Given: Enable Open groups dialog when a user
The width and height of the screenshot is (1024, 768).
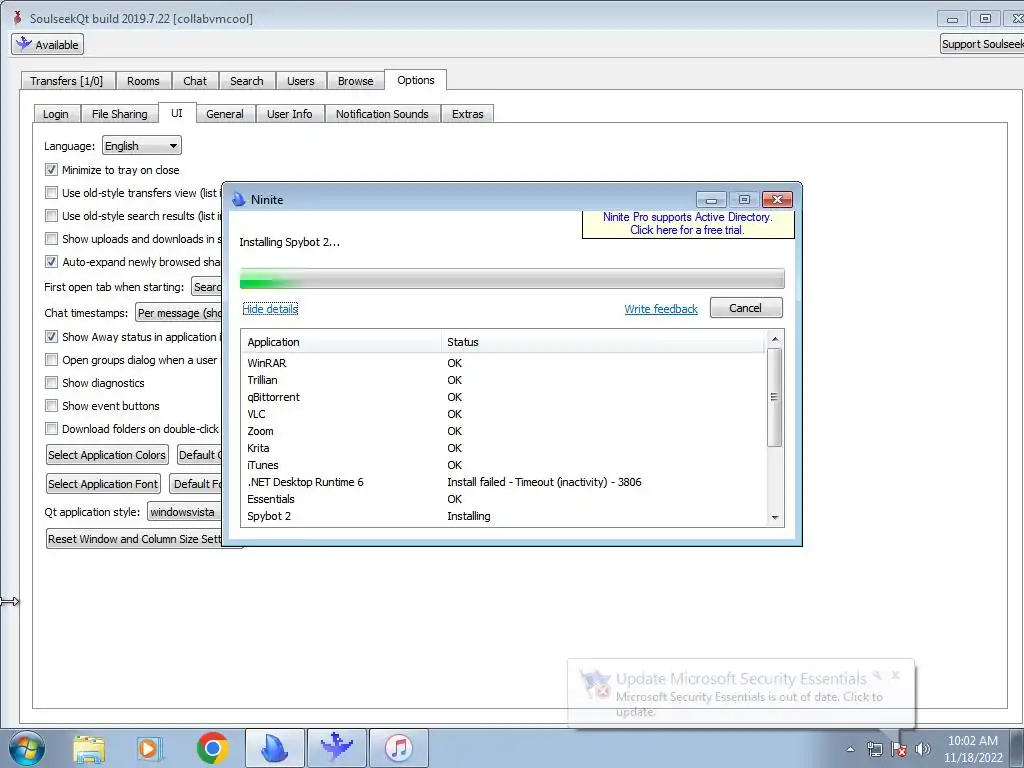Looking at the screenshot, I should 51,360.
